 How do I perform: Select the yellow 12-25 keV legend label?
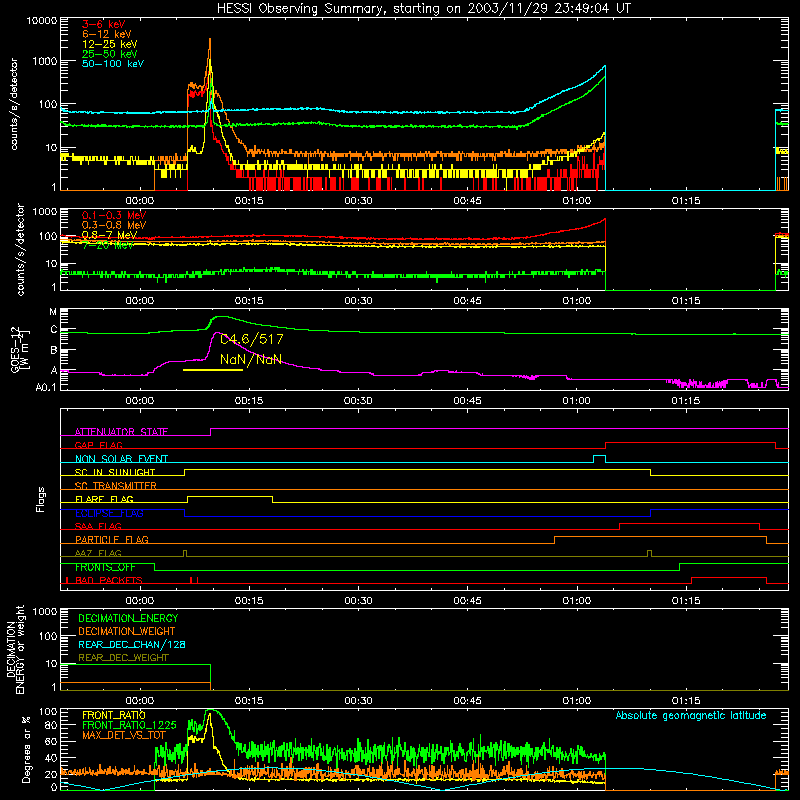pyautogui.click(x=110, y=44)
